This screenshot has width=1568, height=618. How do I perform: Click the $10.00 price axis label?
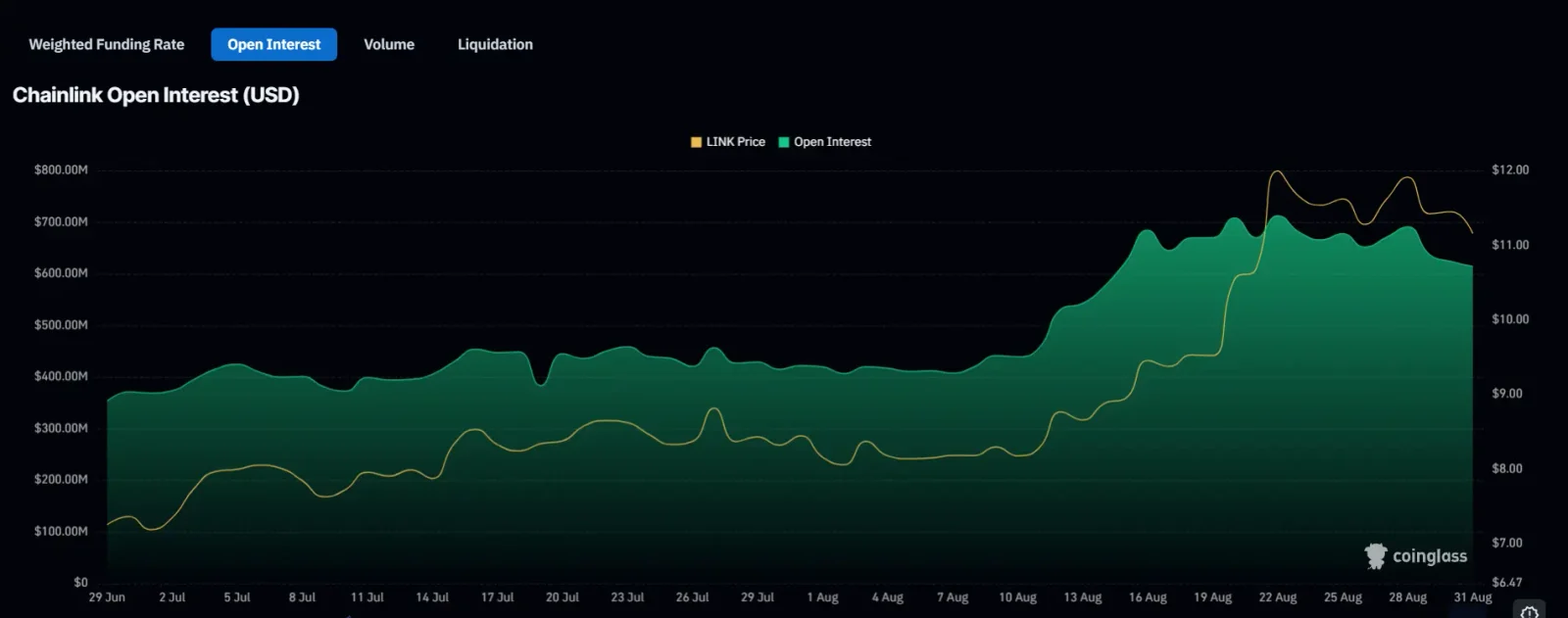pos(1510,319)
